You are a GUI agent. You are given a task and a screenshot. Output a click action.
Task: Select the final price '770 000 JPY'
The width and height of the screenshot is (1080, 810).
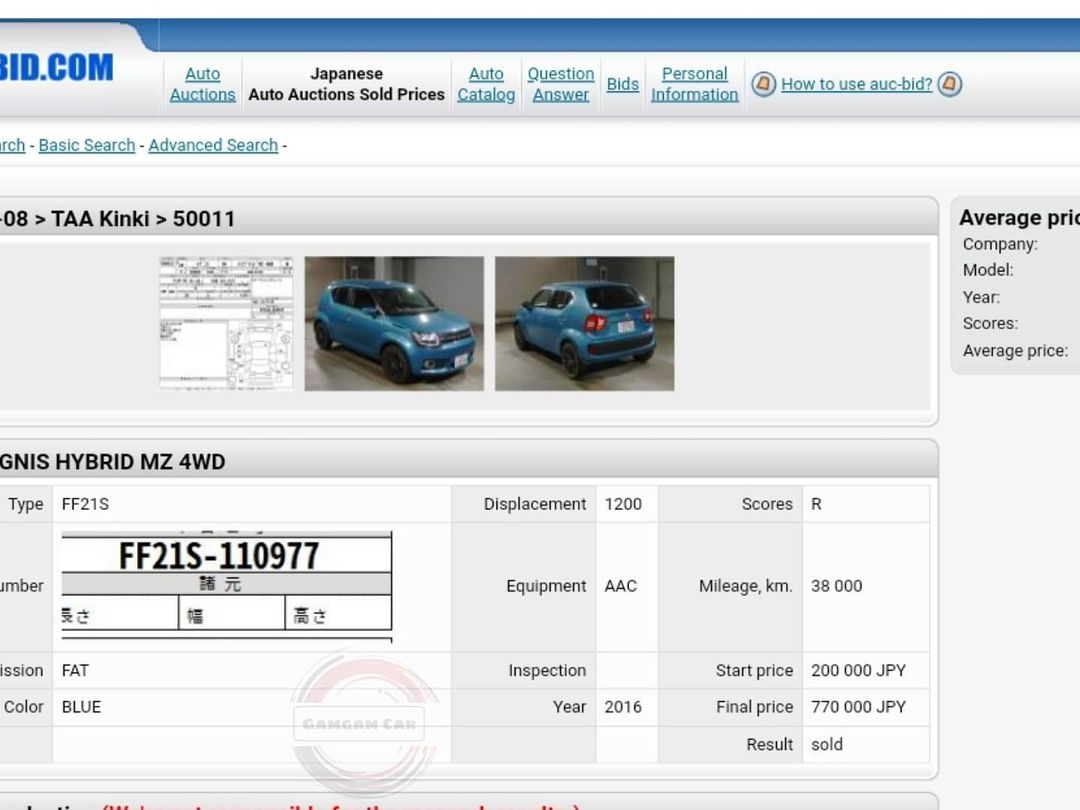858,707
